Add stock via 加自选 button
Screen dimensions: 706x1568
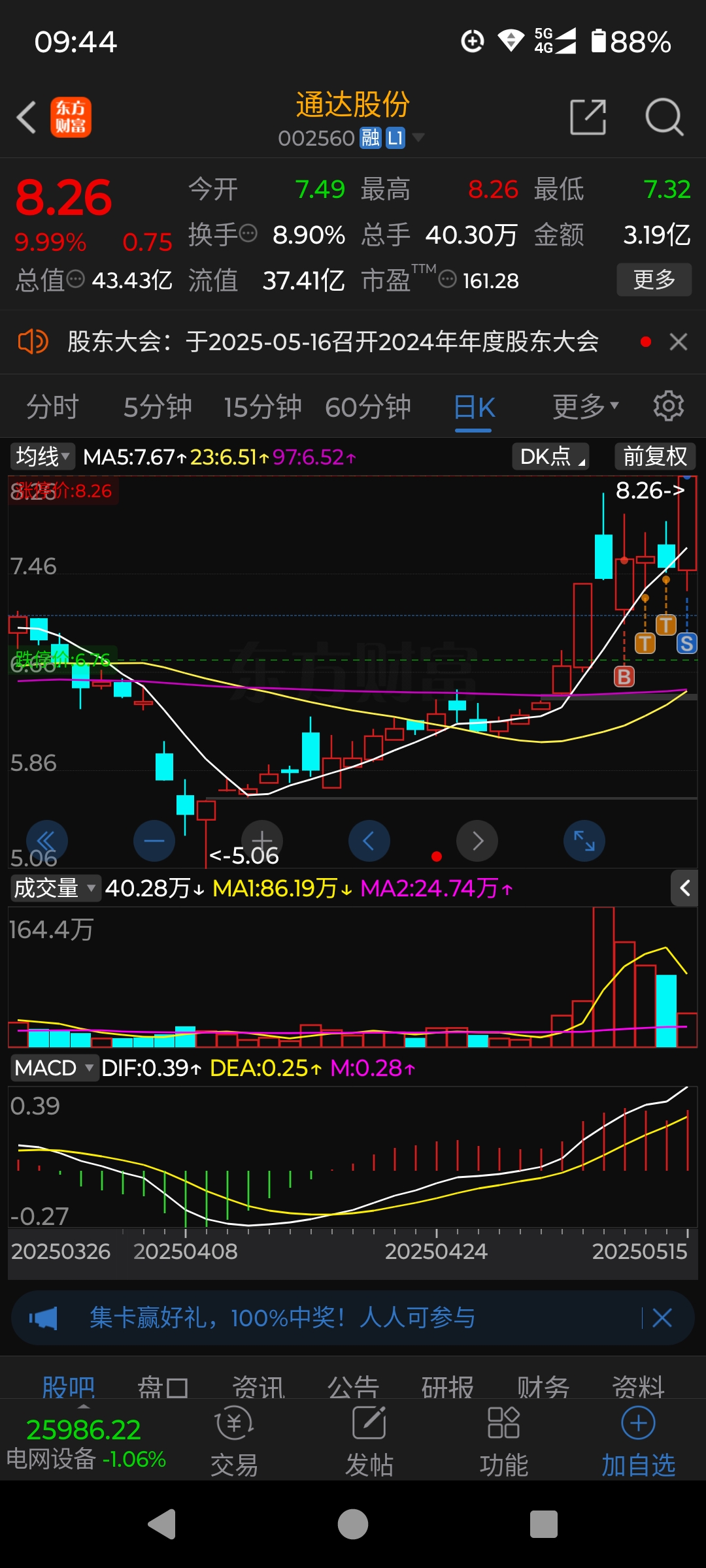[x=638, y=1442]
